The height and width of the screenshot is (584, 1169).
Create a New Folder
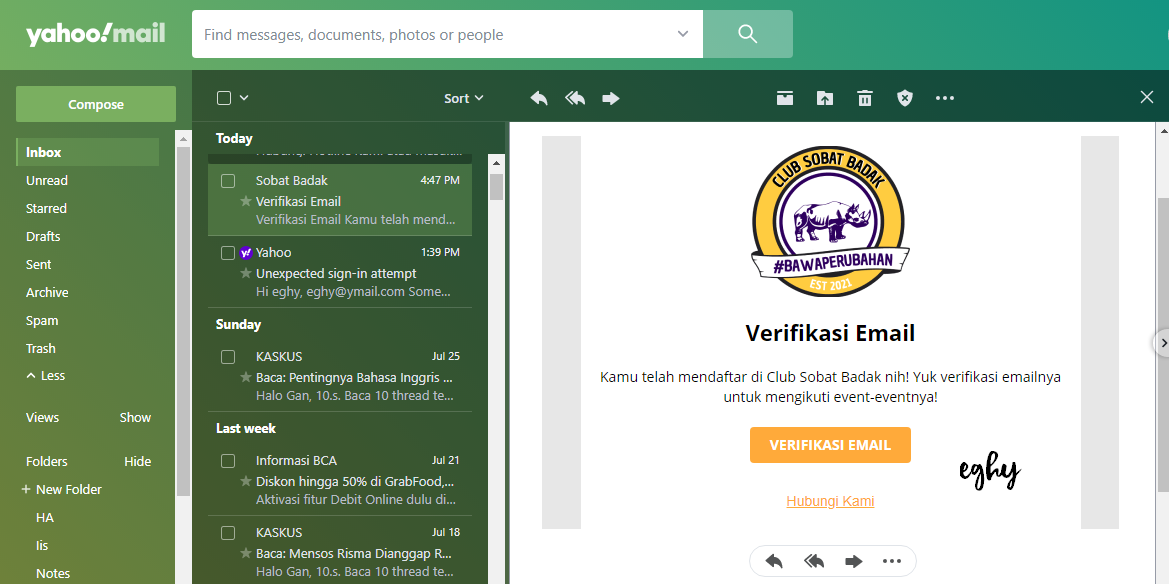pos(62,489)
